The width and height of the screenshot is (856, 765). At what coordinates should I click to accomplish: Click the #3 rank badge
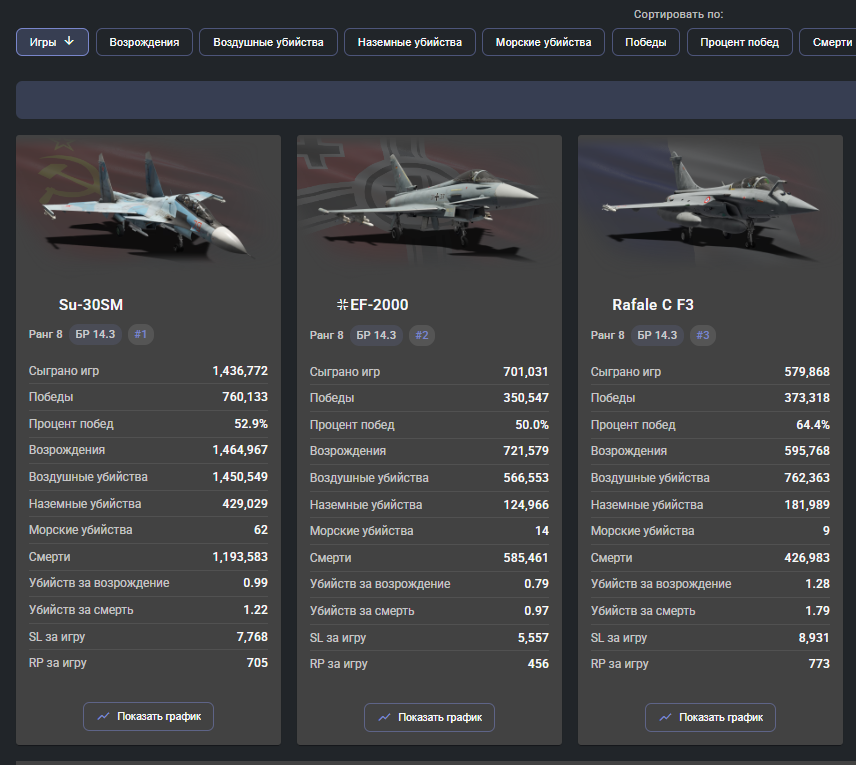click(x=703, y=335)
